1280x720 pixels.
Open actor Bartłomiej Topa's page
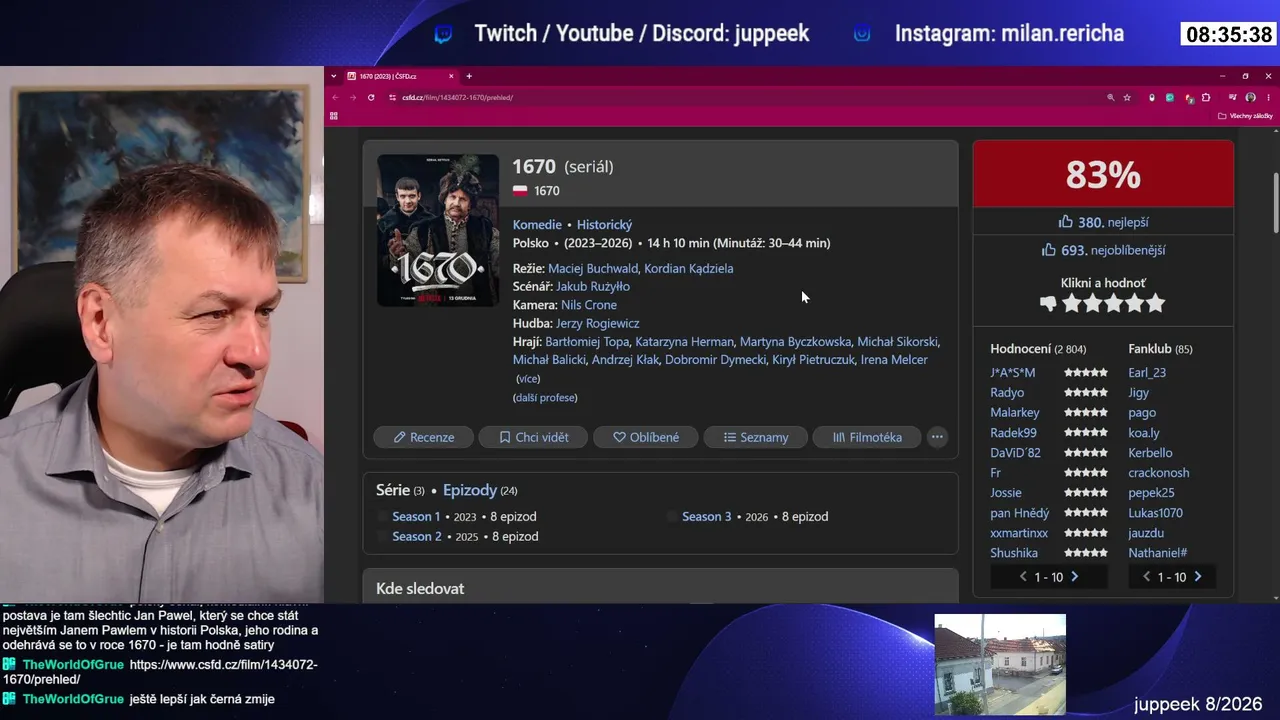[587, 342]
